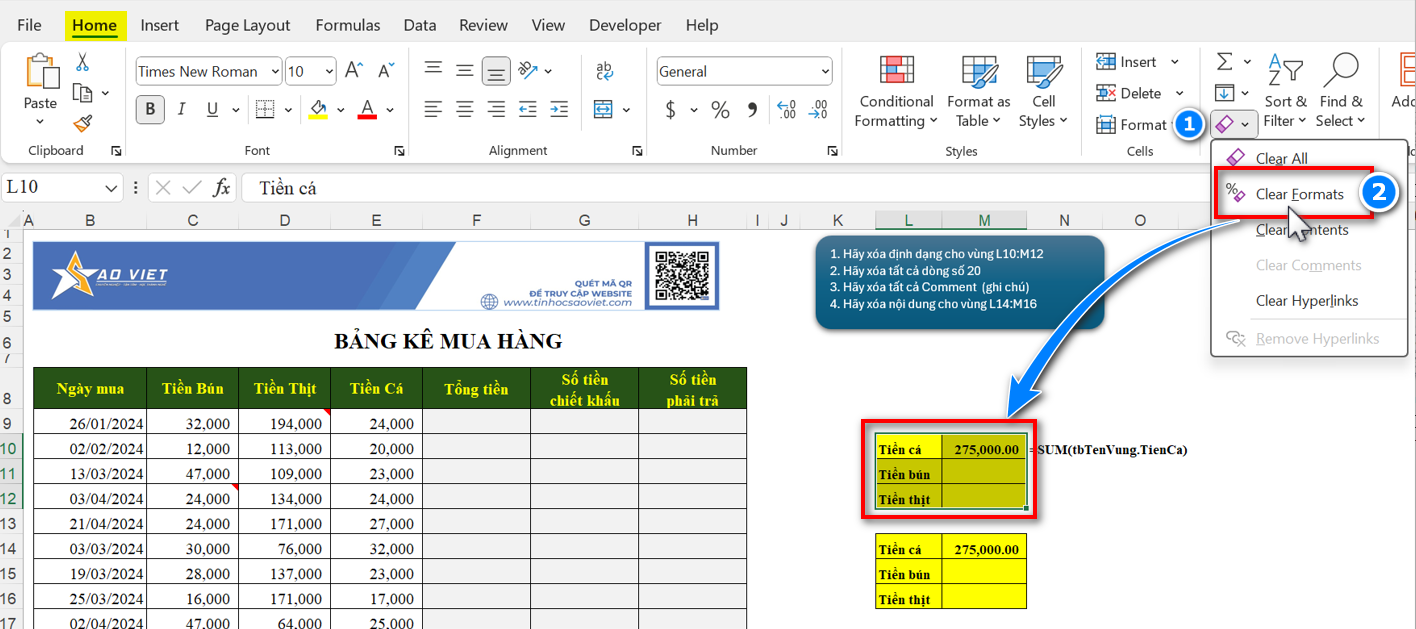Open the Page Layout tab
The height and width of the screenshot is (629, 1416).
pyautogui.click(x=247, y=25)
